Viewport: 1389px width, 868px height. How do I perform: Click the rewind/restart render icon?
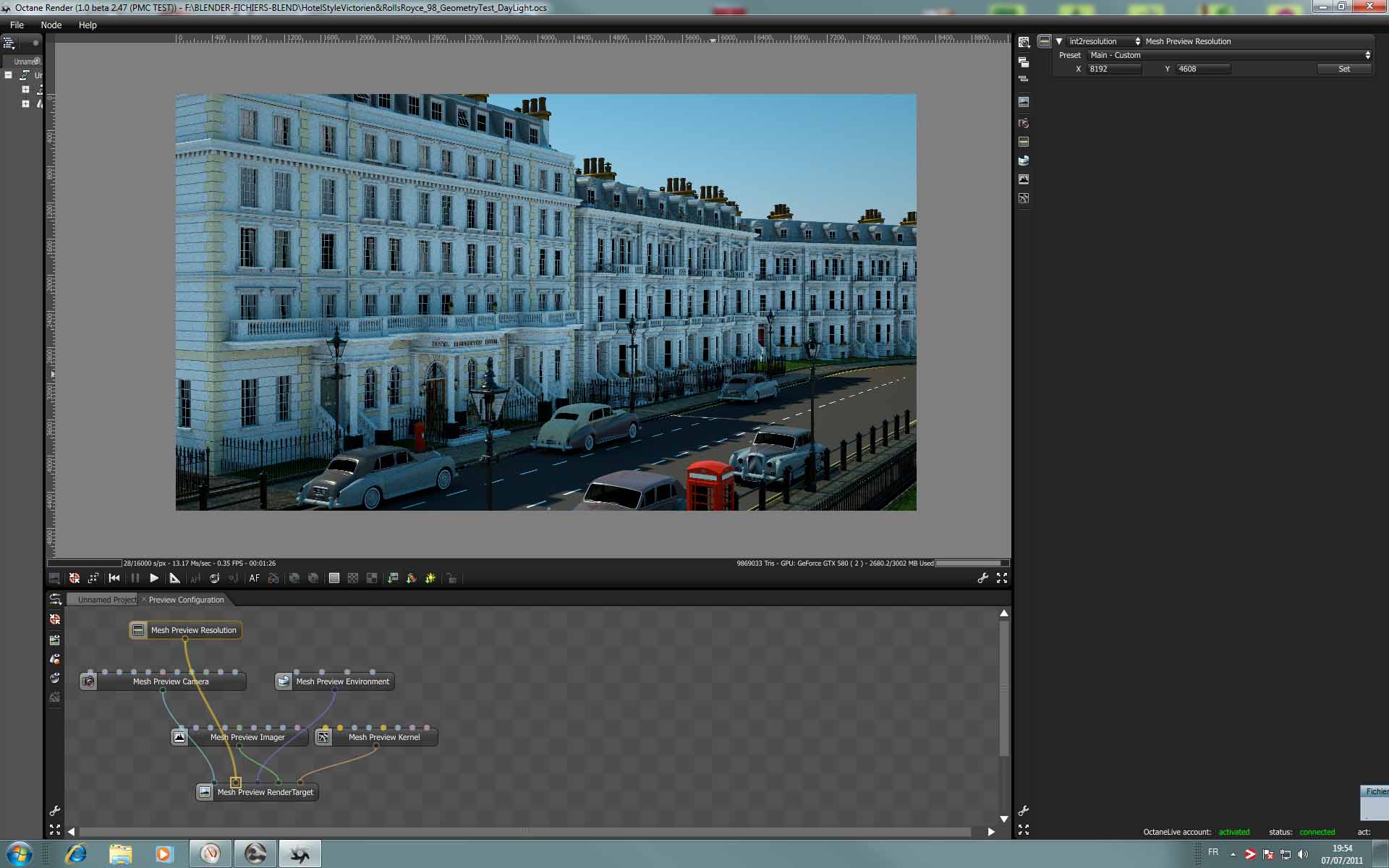click(x=114, y=578)
